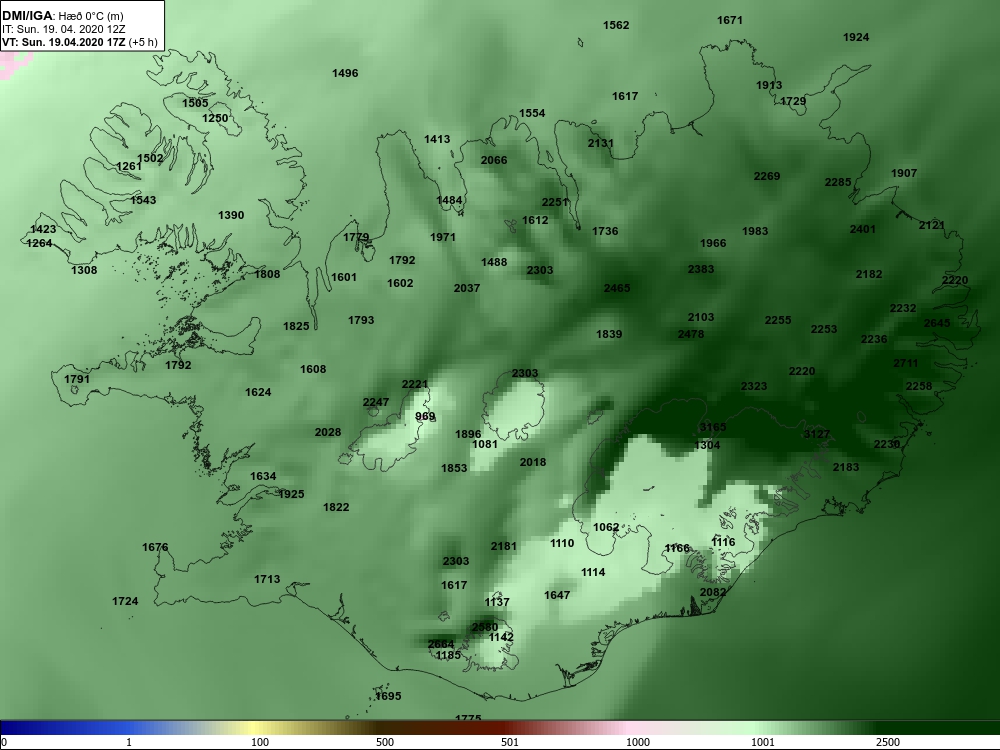Click the legend label 1000
The width and height of the screenshot is (1000, 750).
[x=638, y=742]
